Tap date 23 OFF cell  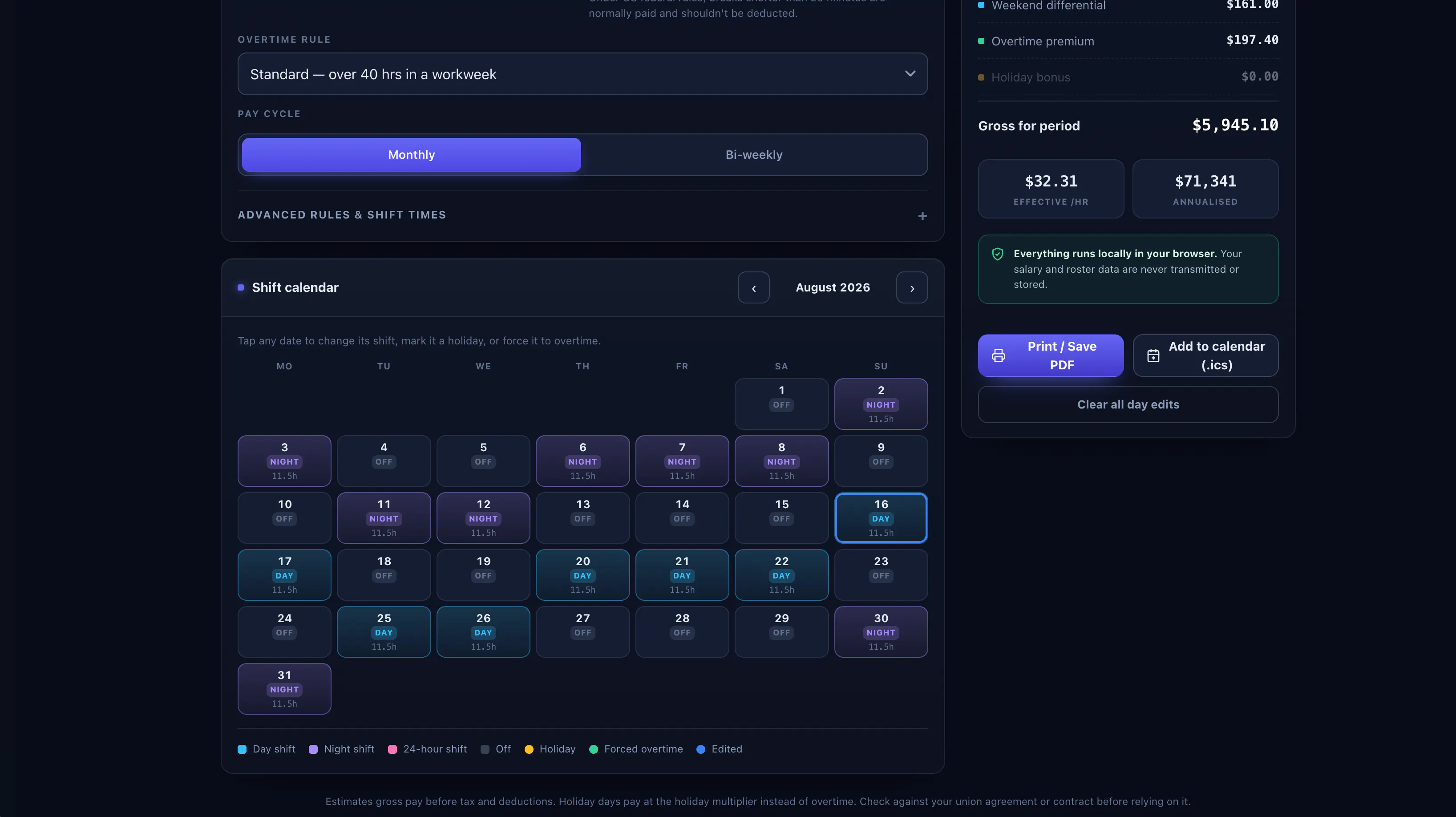tap(881, 575)
